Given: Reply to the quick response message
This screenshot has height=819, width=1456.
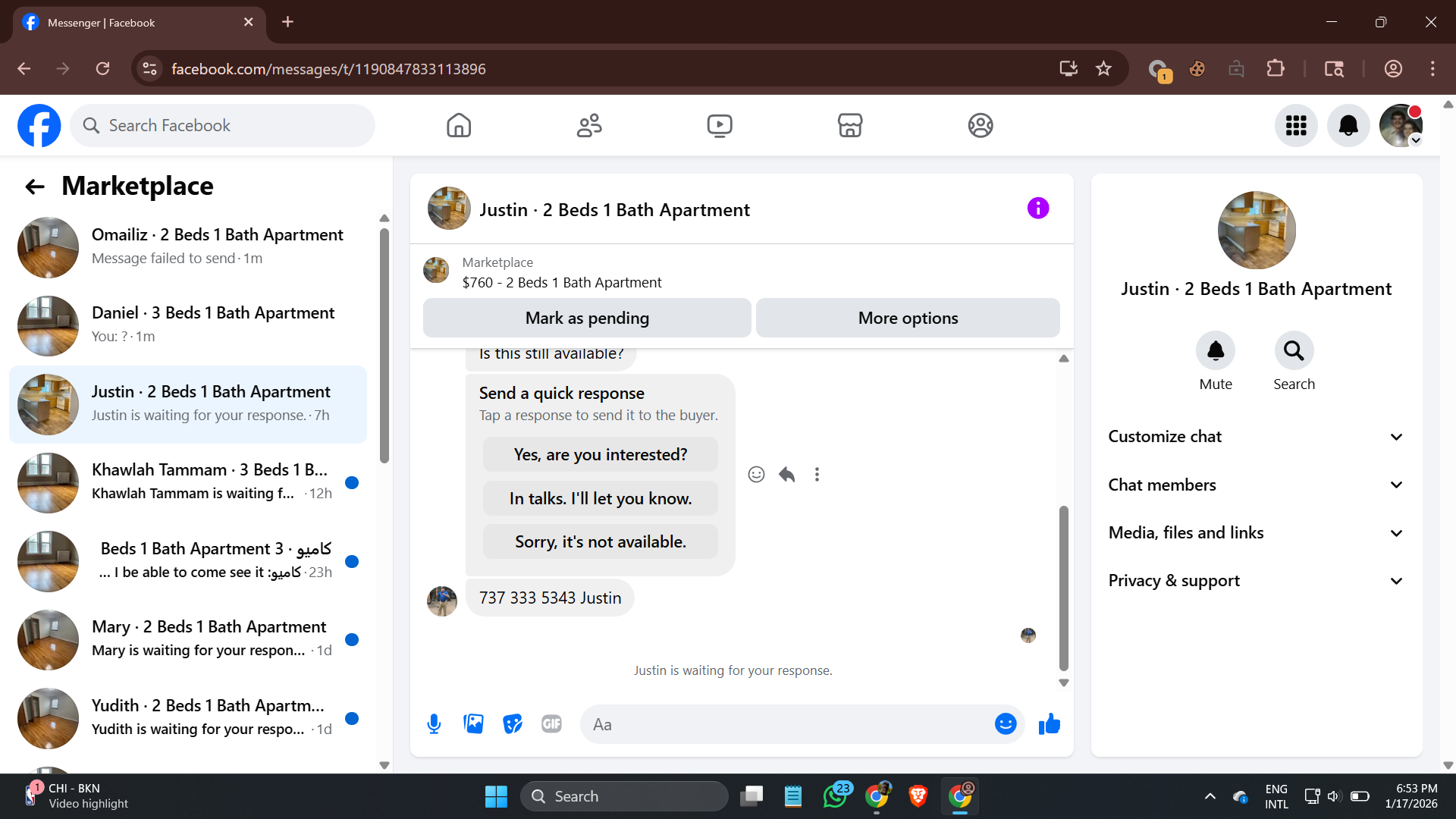Looking at the screenshot, I should pos(786,475).
